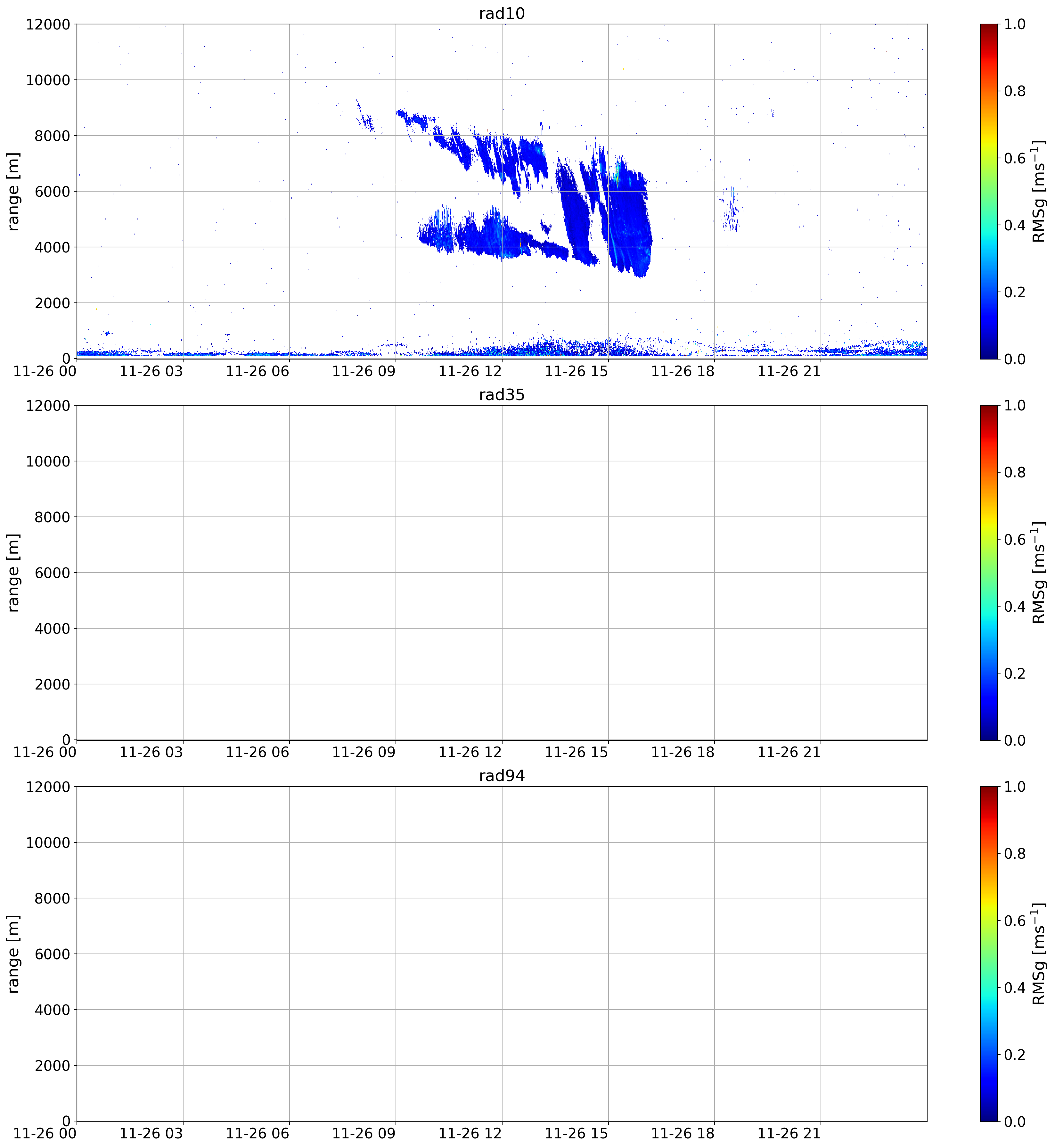This screenshot has height=1148, width=1055.
Task: Click the rad10 colorbar gradient
Action: (989, 191)
